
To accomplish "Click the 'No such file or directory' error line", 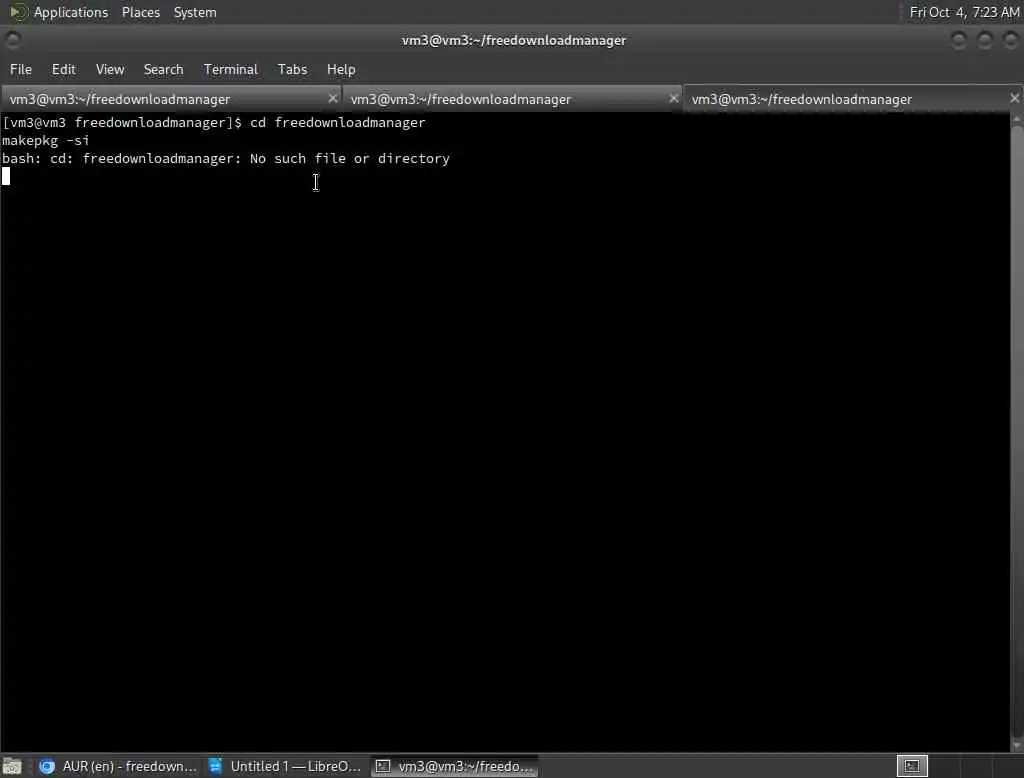I will 226,159.
